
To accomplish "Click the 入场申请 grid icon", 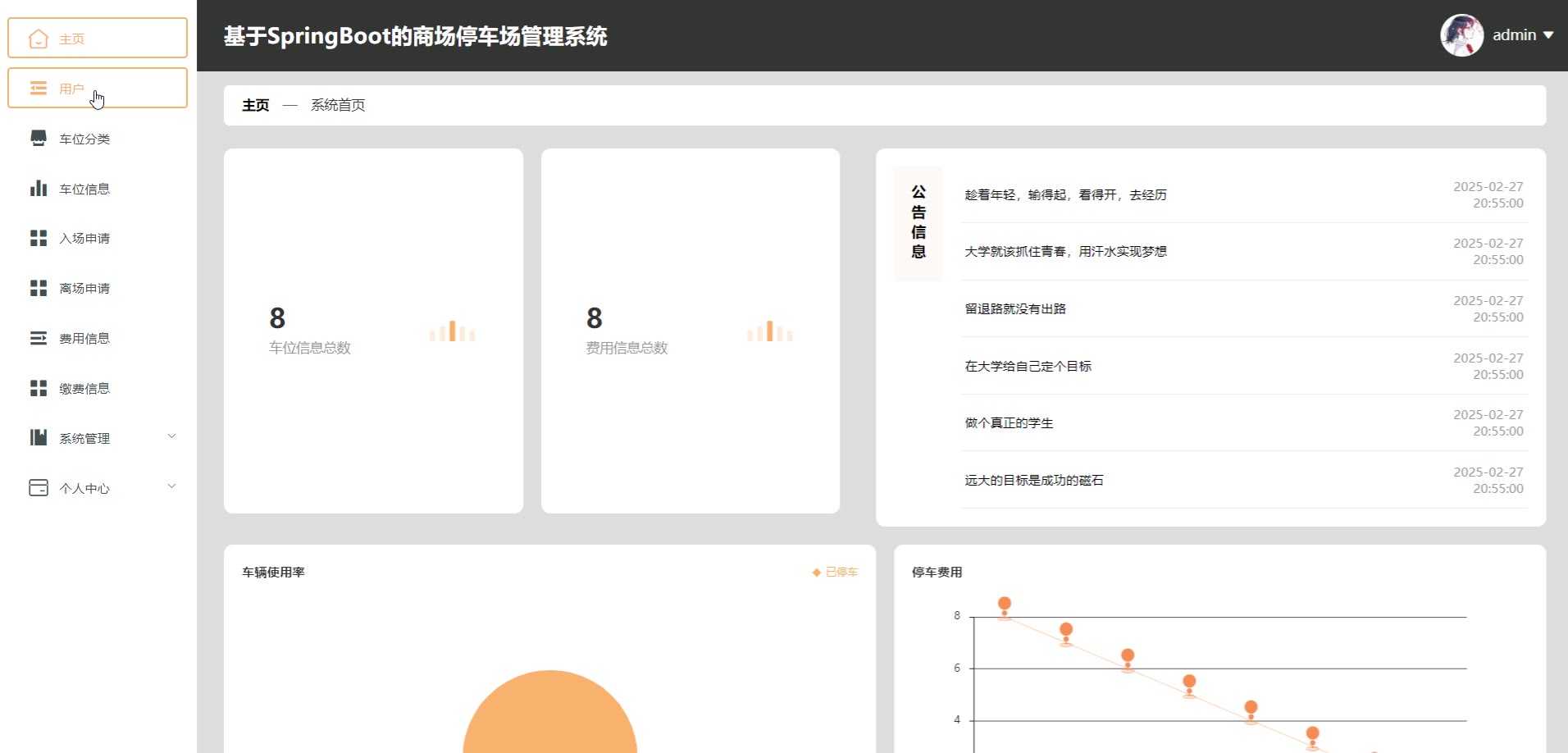I will (39, 238).
